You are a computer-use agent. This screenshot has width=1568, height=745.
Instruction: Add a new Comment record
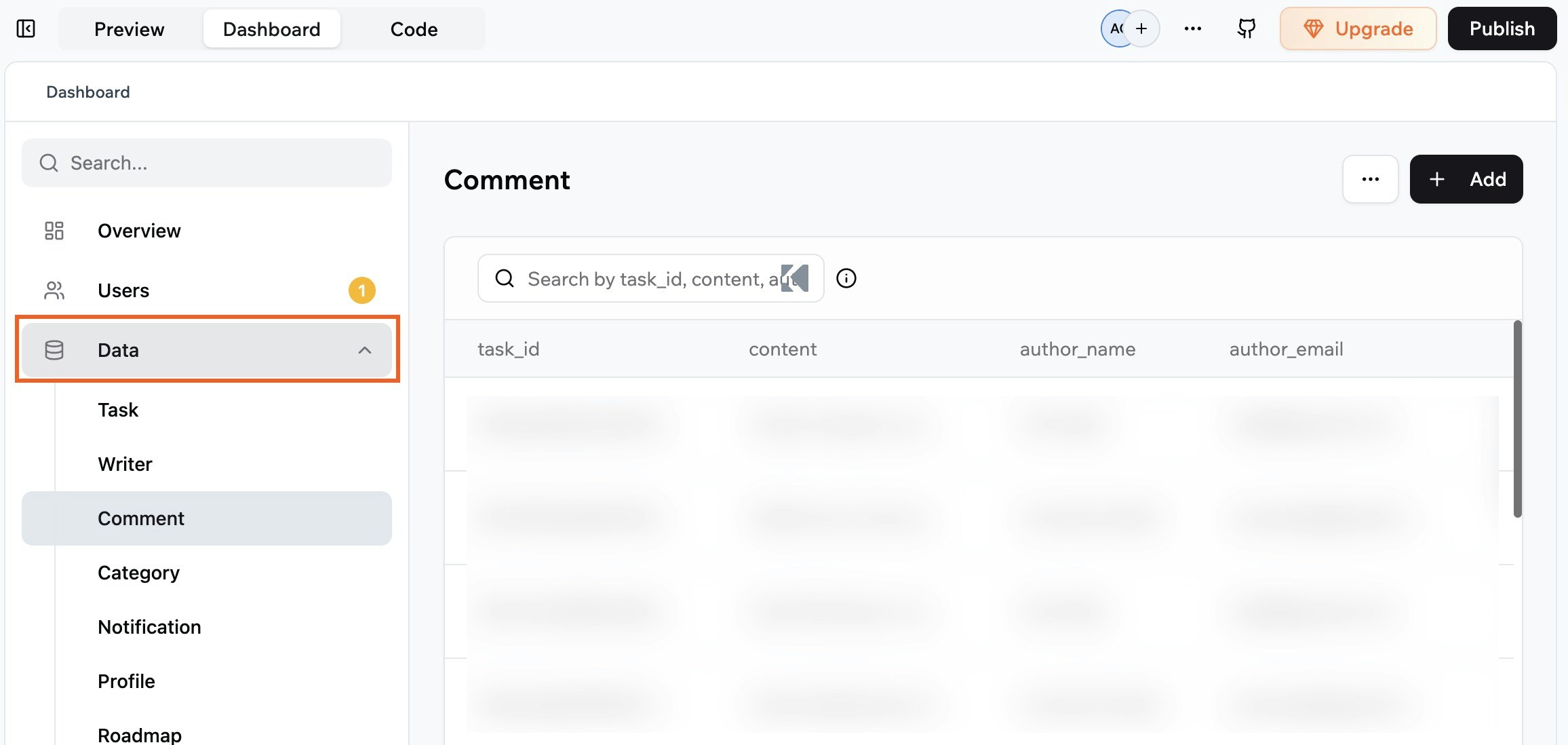point(1466,179)
